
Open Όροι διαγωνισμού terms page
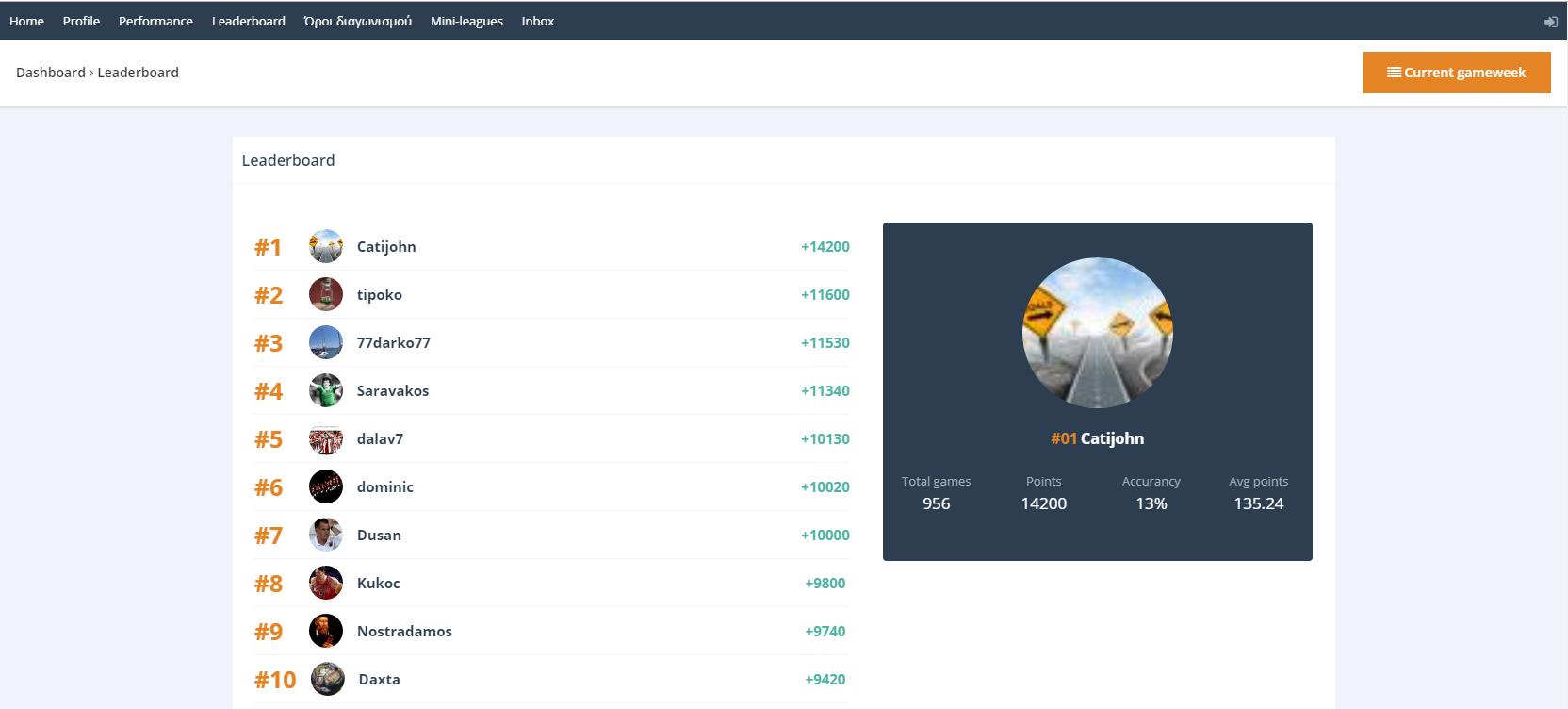[x=357, y=21]
